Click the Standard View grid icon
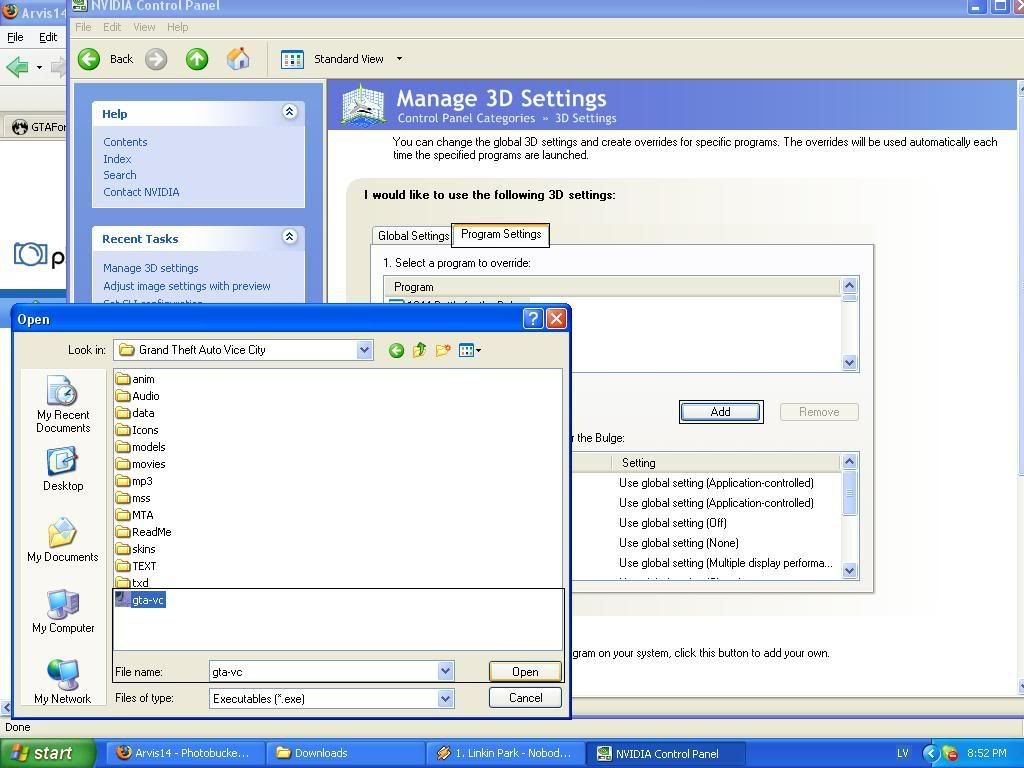Screen dimensions: 1024x768 point(292,59)
